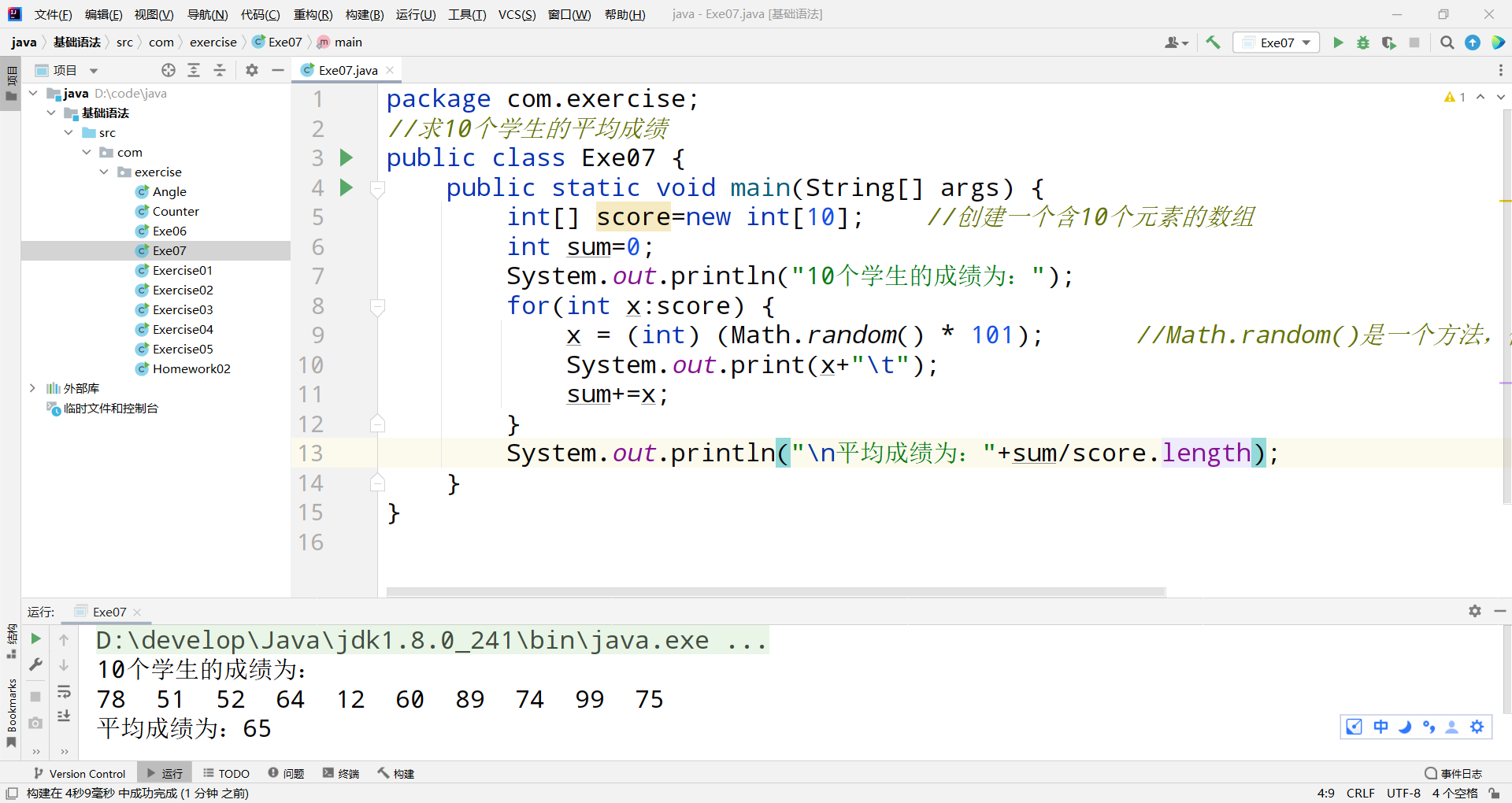Viewport: 1512px width, 803px height.
Task: Rerun Exe07 in the run panel
Action: (35, 638)
